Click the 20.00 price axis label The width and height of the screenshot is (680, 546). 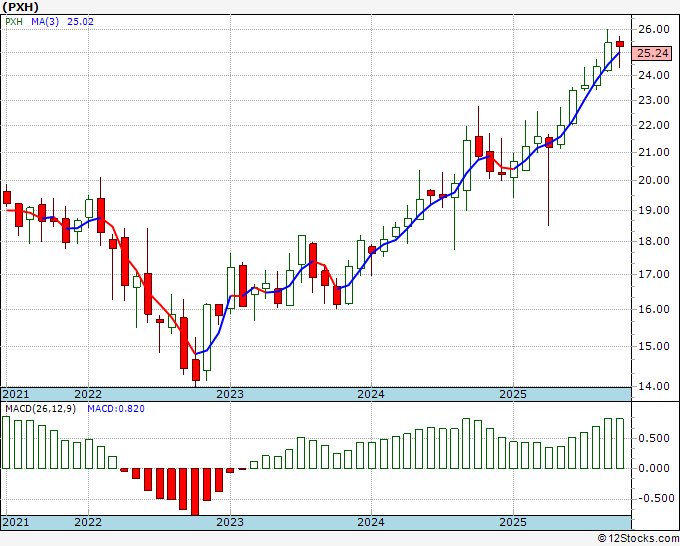(x=654, y=180)
